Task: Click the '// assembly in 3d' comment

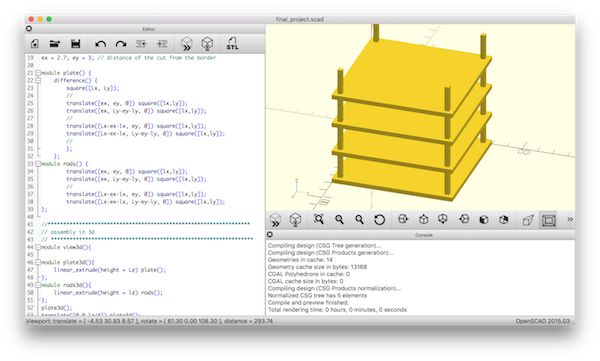Action: coord(68,232)
